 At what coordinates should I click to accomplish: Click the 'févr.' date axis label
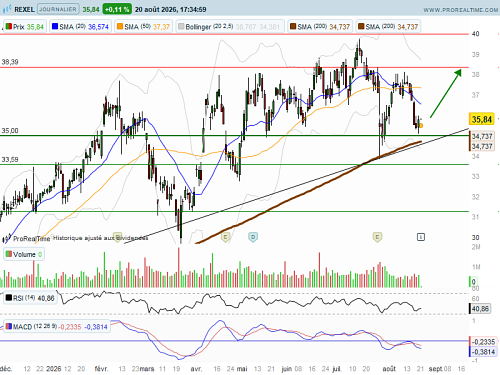(101, 369)
